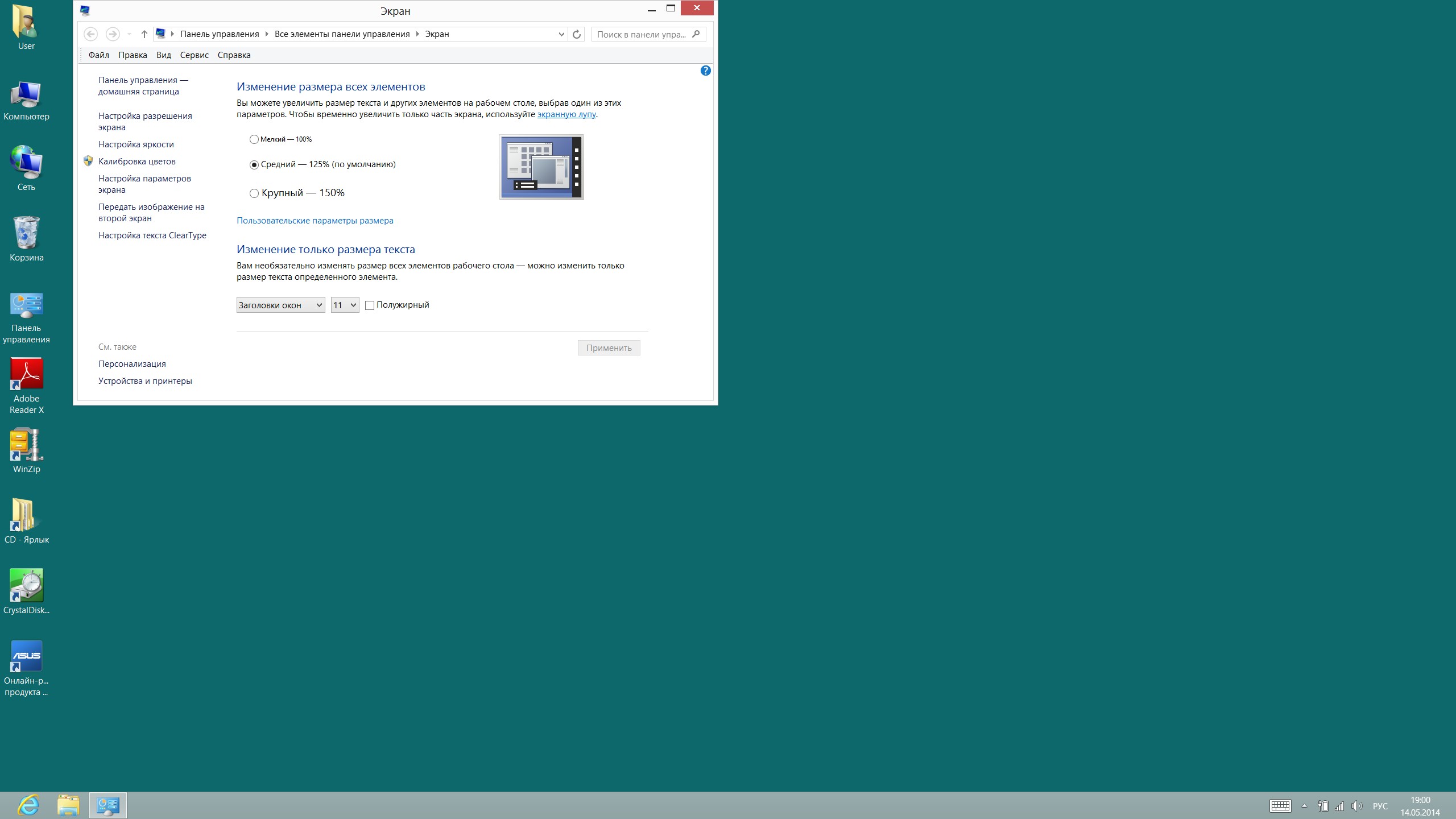
Task: Select the Мелкий — 100% radio button
Action: [254, 139]
